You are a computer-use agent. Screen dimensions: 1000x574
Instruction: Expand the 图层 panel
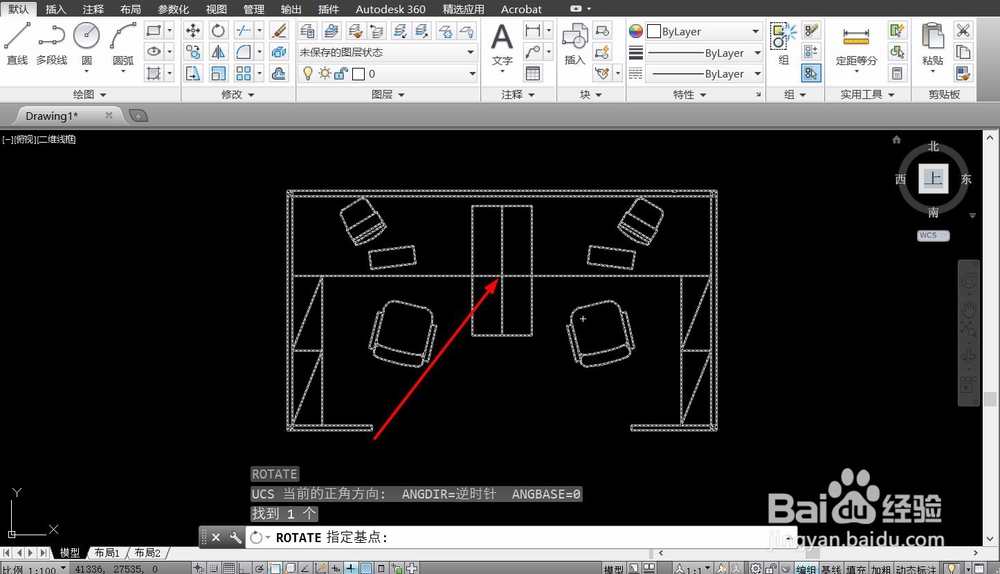click(388, 94)
